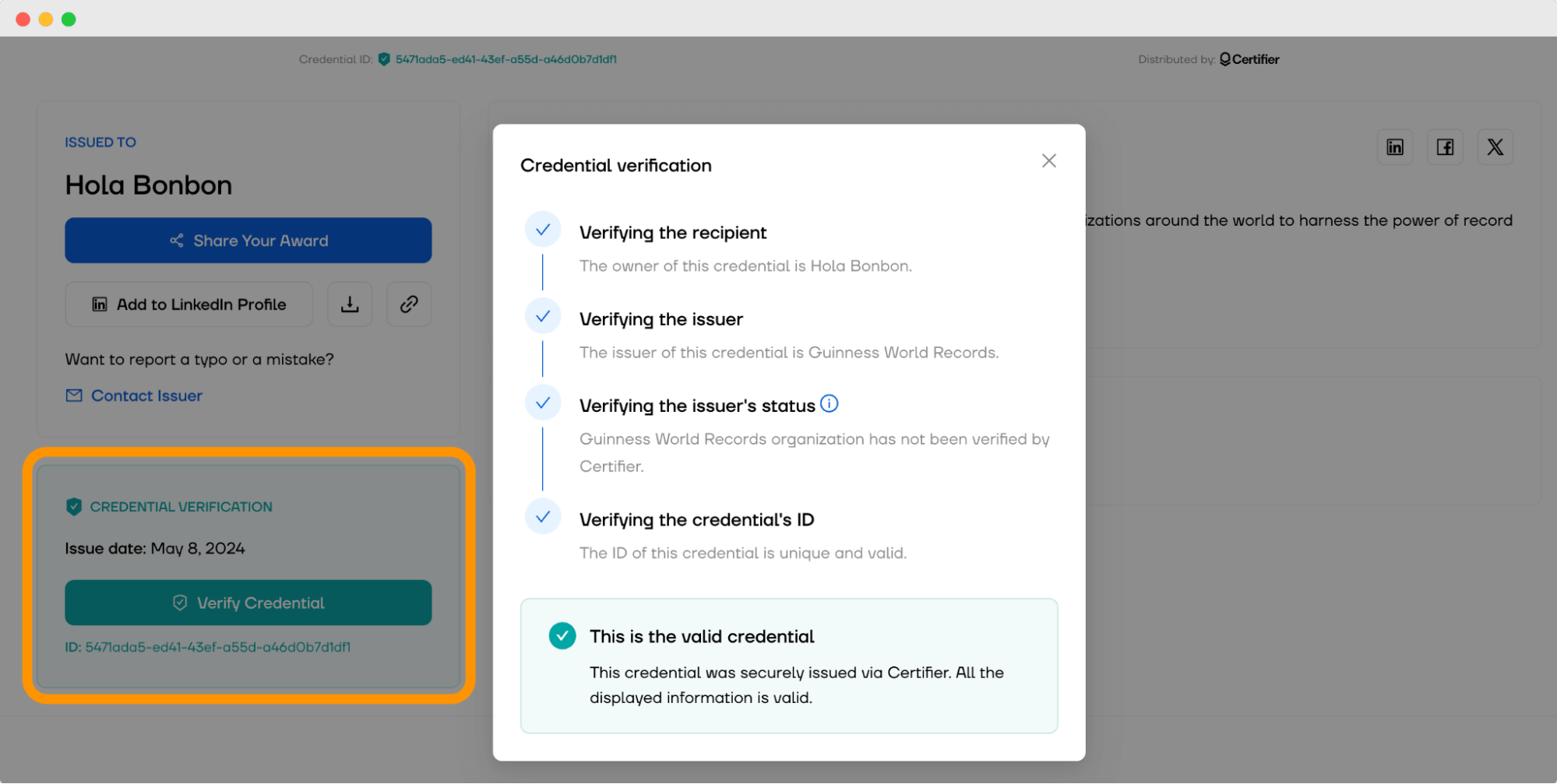
Task: Click the Verifying the recipient checkmark
Action: tap(543, 230)
